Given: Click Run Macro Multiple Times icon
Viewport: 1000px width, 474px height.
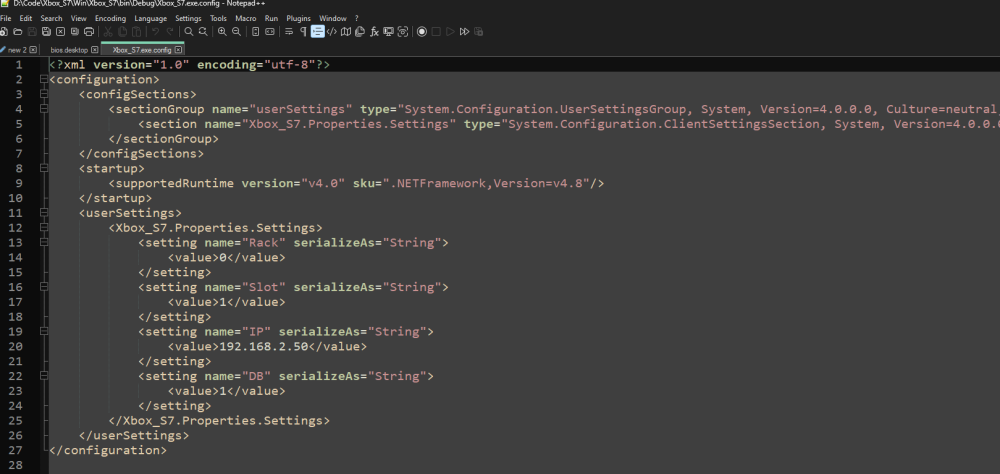Looking at the screenshot, I should pyautogui.click(x=465, y=32).
